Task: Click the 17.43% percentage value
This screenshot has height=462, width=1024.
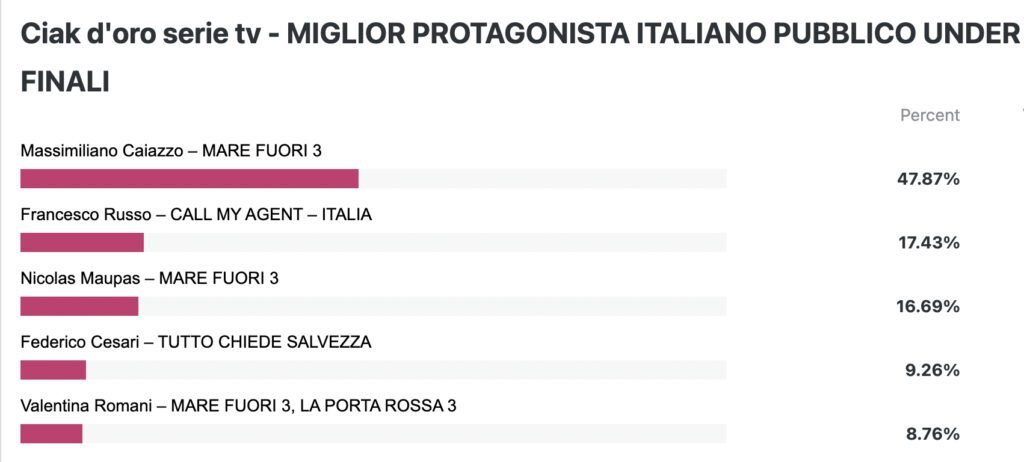Action: [x=929, y=243]
